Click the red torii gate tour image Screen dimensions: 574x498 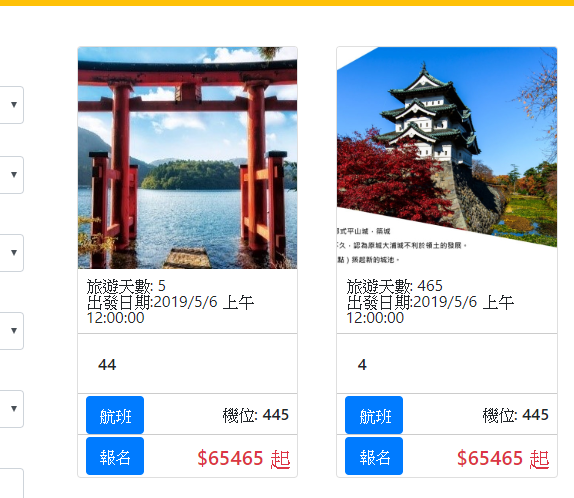point(187,158)
